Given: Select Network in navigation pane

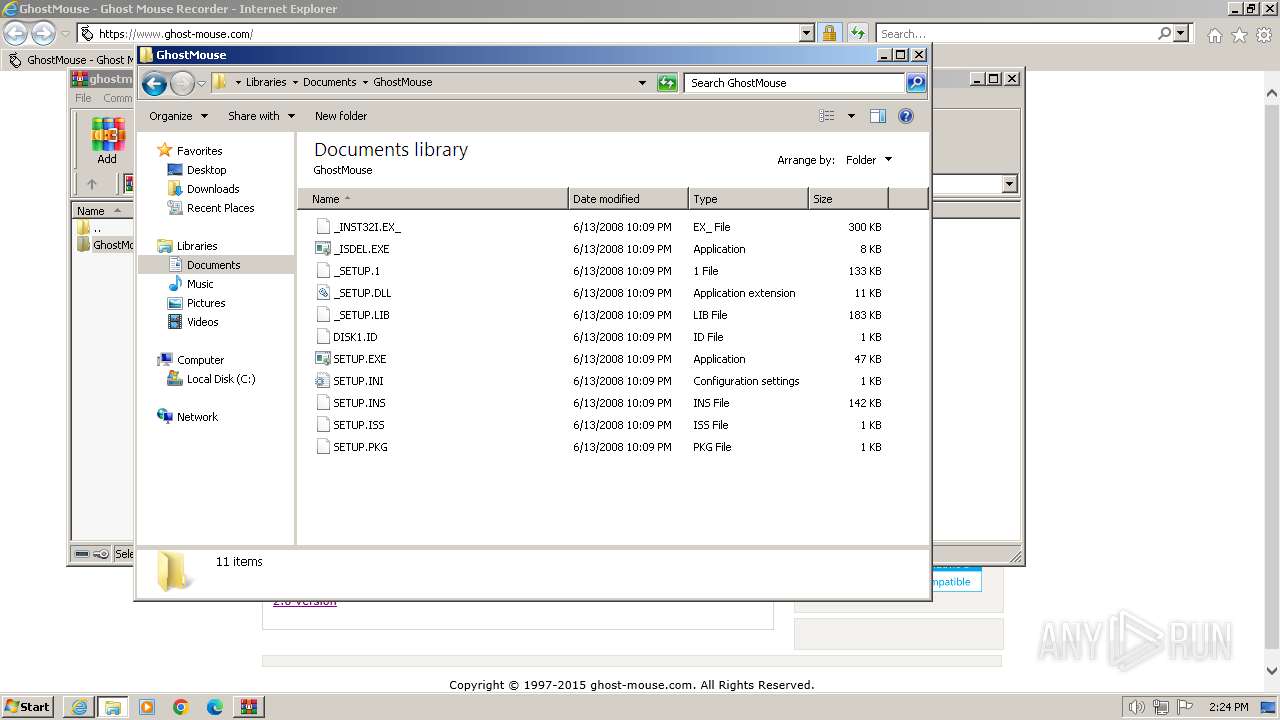Looking at the screenshot, I should (197, 417).
